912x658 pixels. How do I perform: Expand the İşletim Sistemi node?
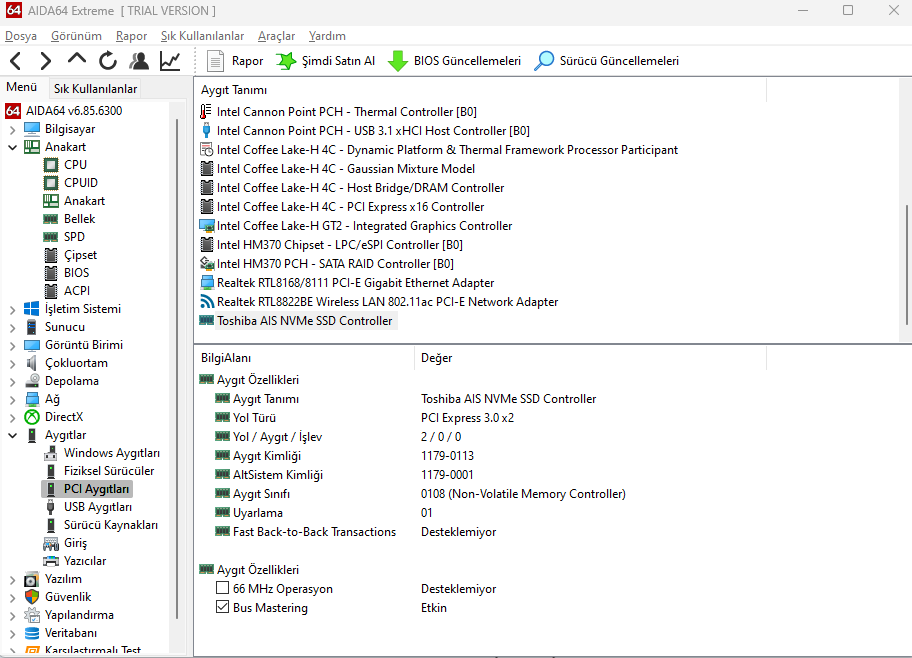pyautogui.click(x=12, y=310)
